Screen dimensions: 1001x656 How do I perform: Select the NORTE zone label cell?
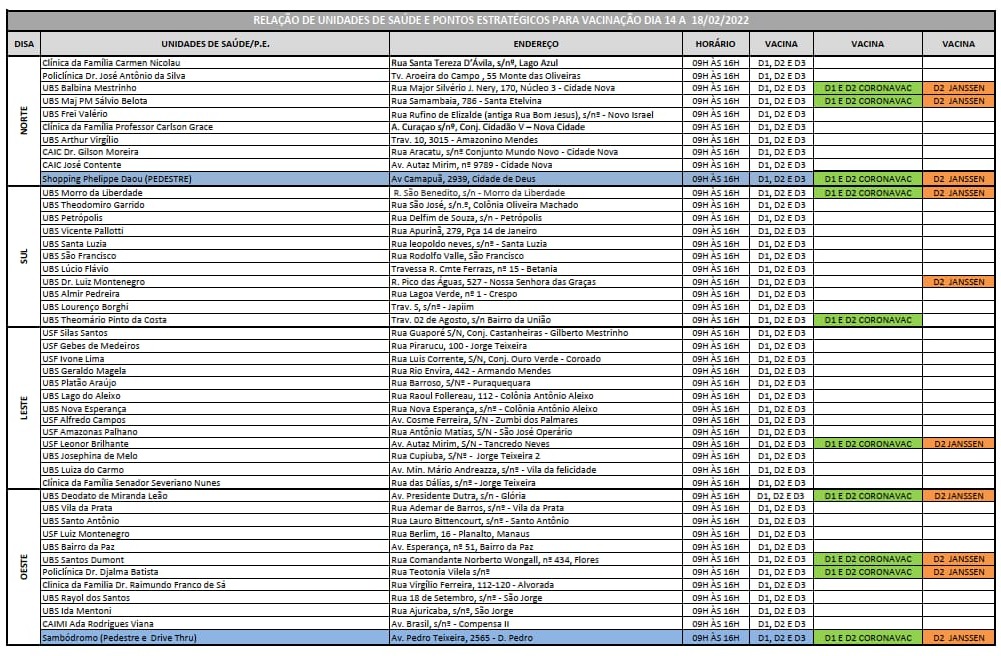point(23,120)
